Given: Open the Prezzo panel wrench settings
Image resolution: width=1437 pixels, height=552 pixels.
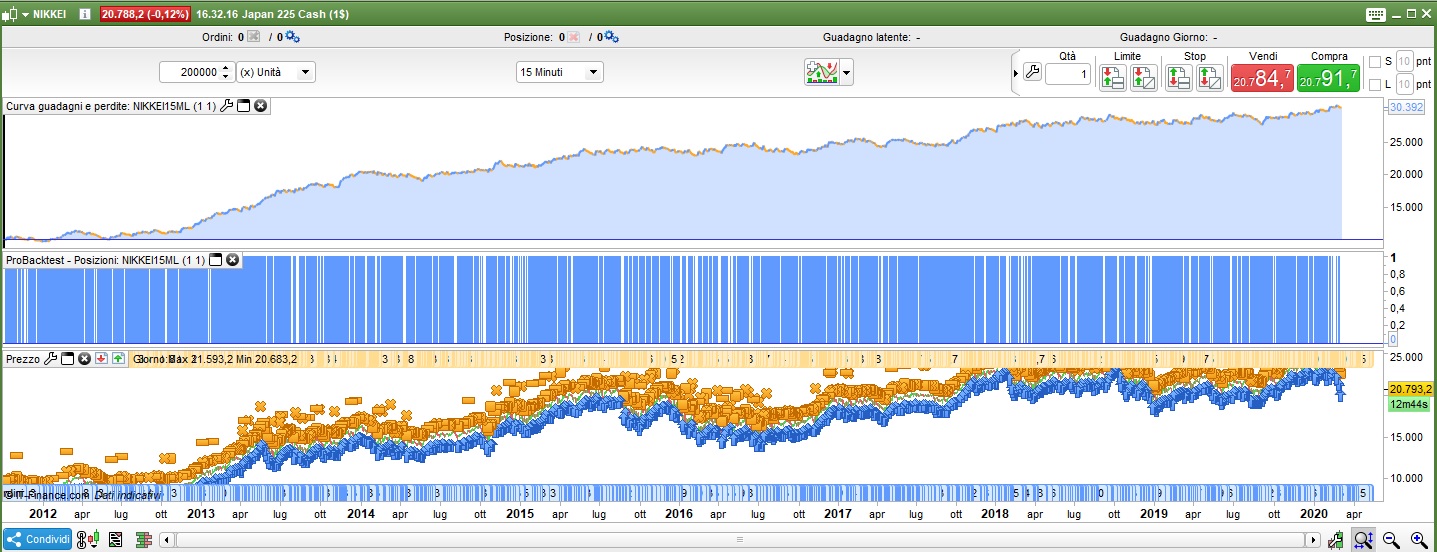Looking at the screenshot, I should tap(51, 358).
